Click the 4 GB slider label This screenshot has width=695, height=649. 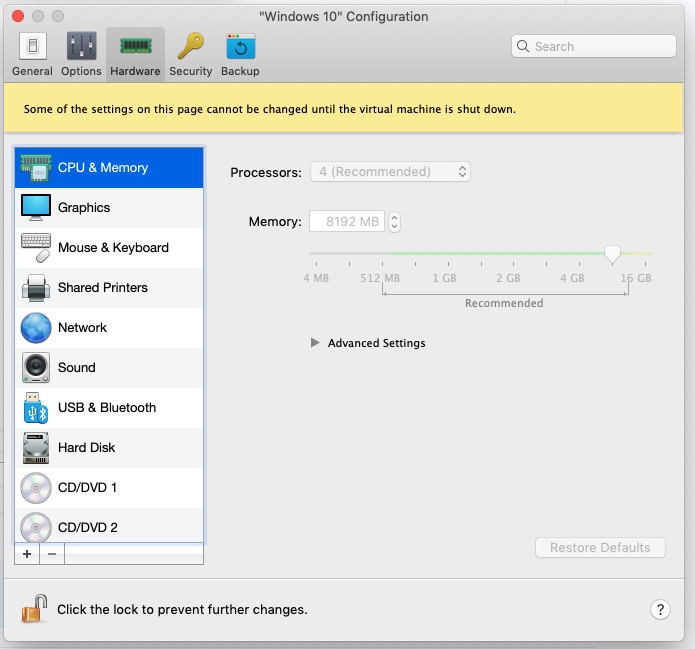(x=572, y=278)
